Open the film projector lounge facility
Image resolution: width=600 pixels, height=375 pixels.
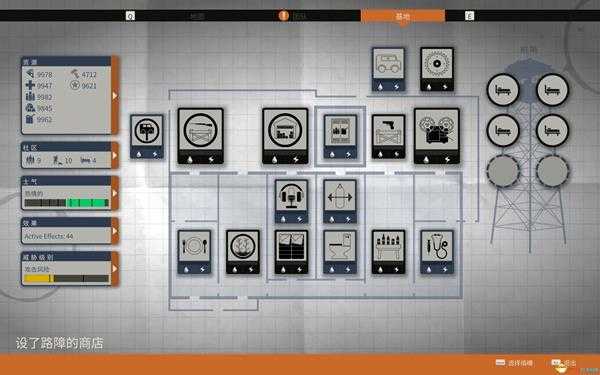pos(437,136)
